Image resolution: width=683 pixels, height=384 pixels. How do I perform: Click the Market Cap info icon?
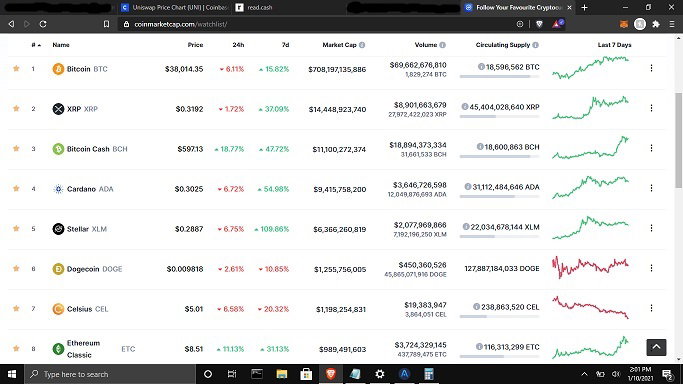click(362, 45)
